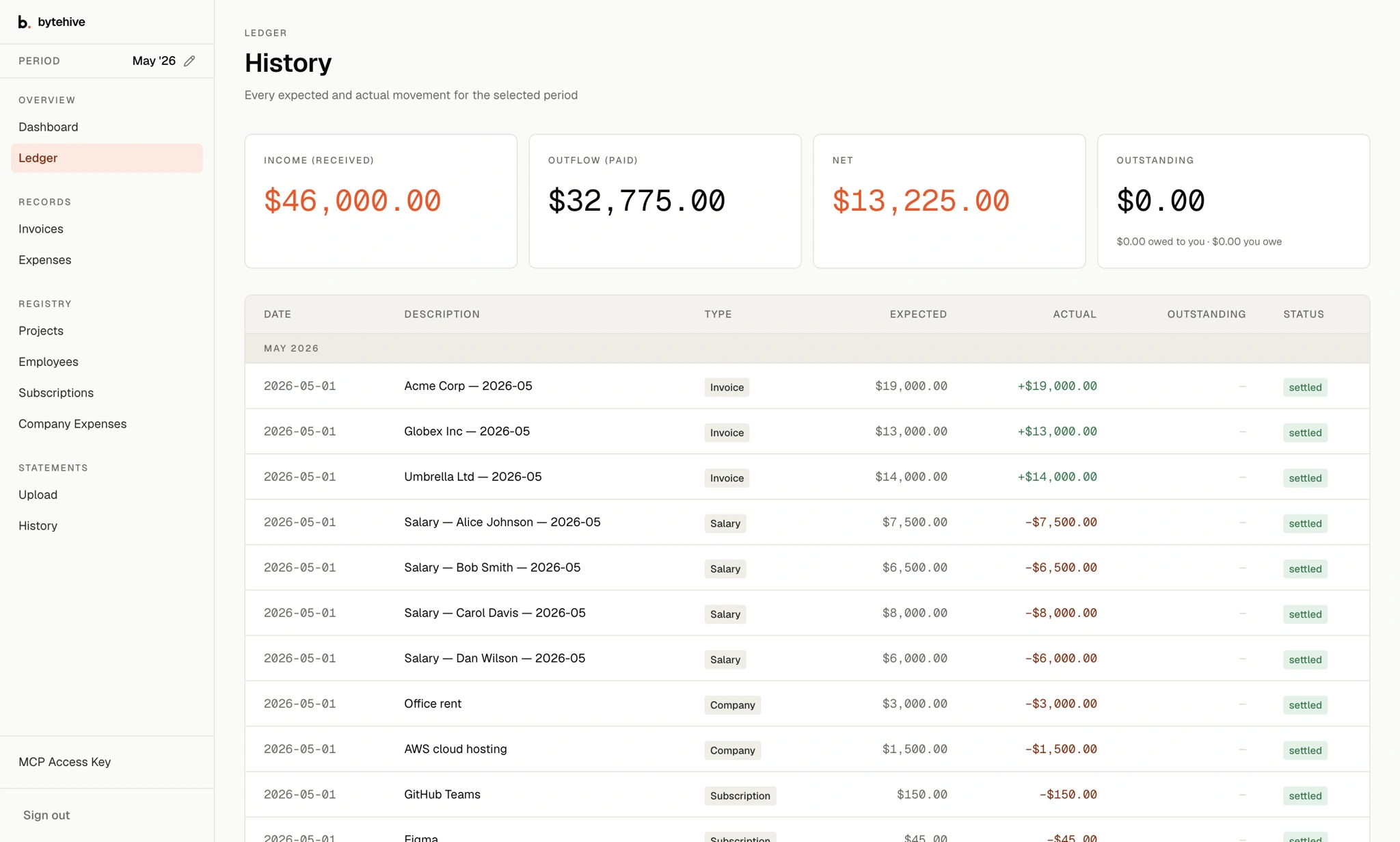This screenshot has height=842, width=1400.
Task: Open the Projects registry
Action: coord(41,331)
